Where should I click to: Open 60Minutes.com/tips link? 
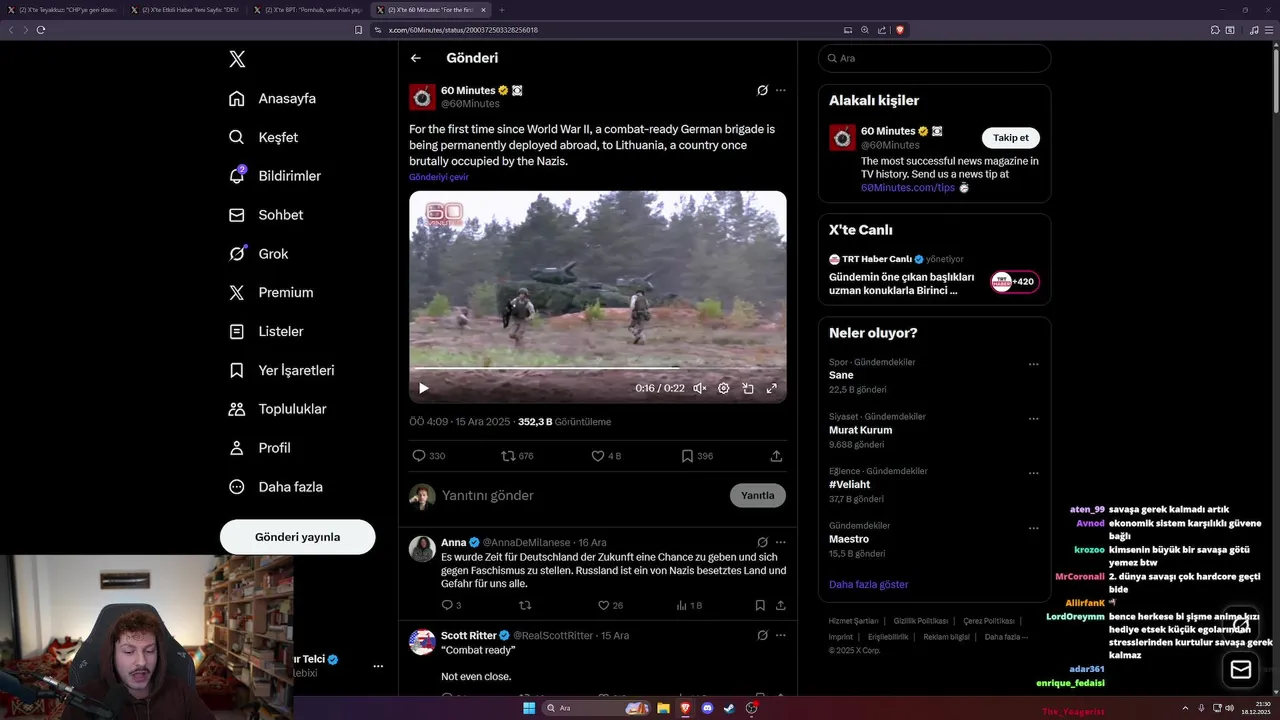tap(908, 188)
